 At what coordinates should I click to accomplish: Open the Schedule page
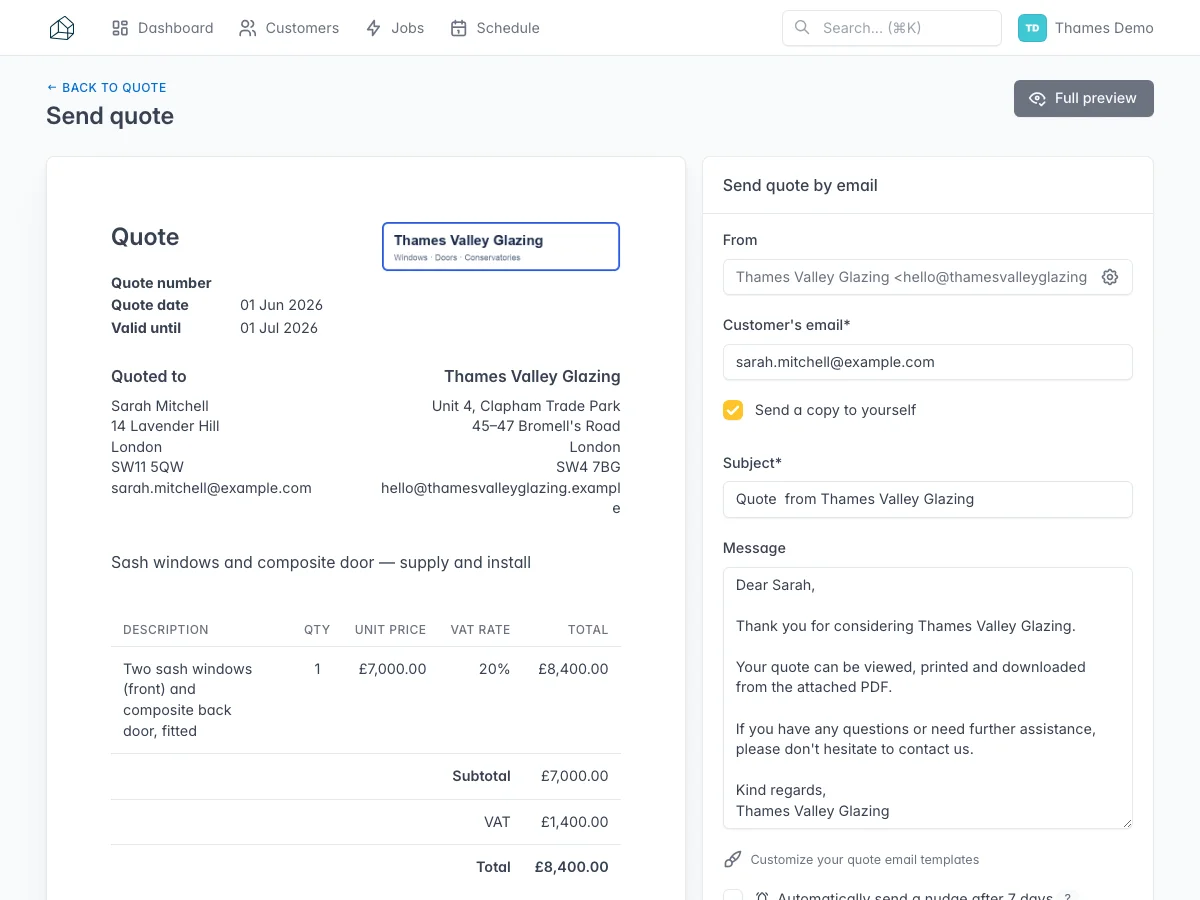click(x=495, y=28)
